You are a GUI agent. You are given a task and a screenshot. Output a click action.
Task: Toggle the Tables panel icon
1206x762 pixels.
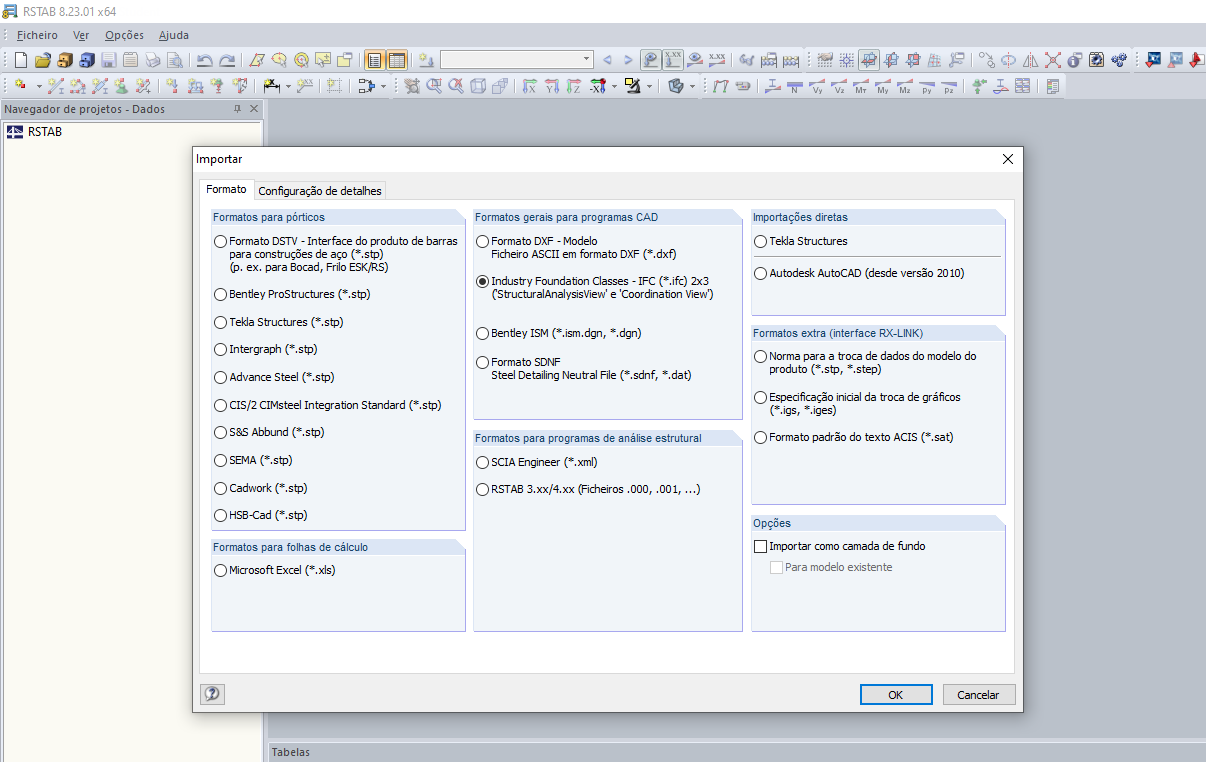(x=397, y=60)
